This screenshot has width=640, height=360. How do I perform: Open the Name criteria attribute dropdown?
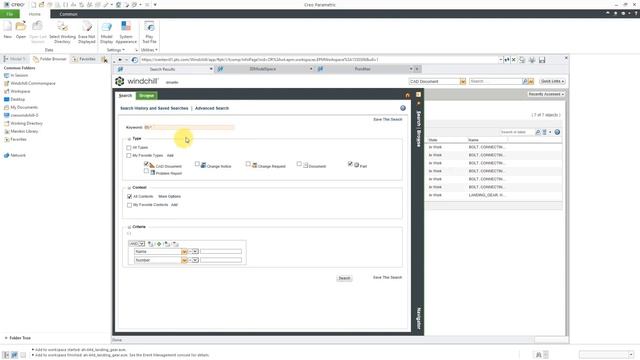tap(184, 252)
